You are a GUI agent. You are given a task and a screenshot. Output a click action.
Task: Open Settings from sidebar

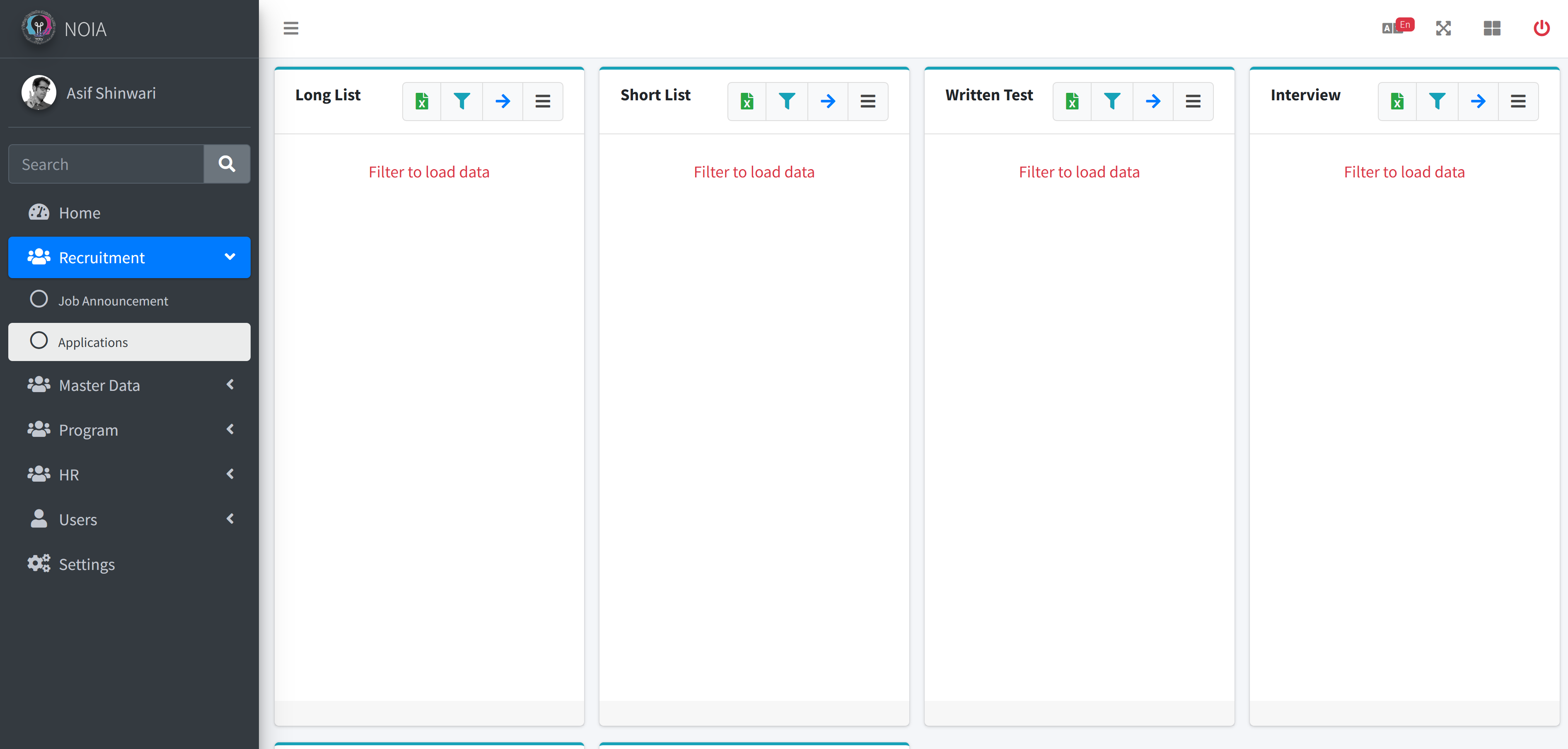(87, 565)
